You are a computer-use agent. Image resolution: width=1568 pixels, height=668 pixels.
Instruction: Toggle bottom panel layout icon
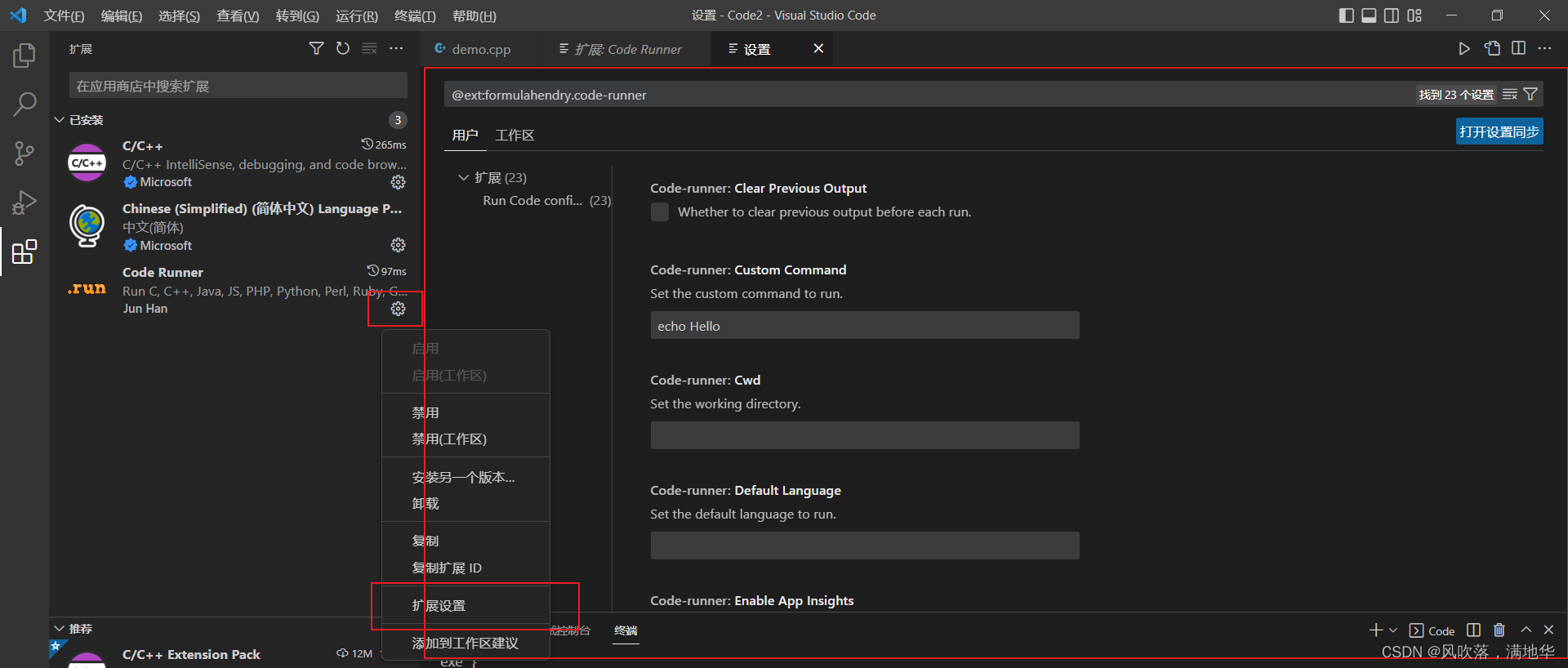pos(1369,16)
